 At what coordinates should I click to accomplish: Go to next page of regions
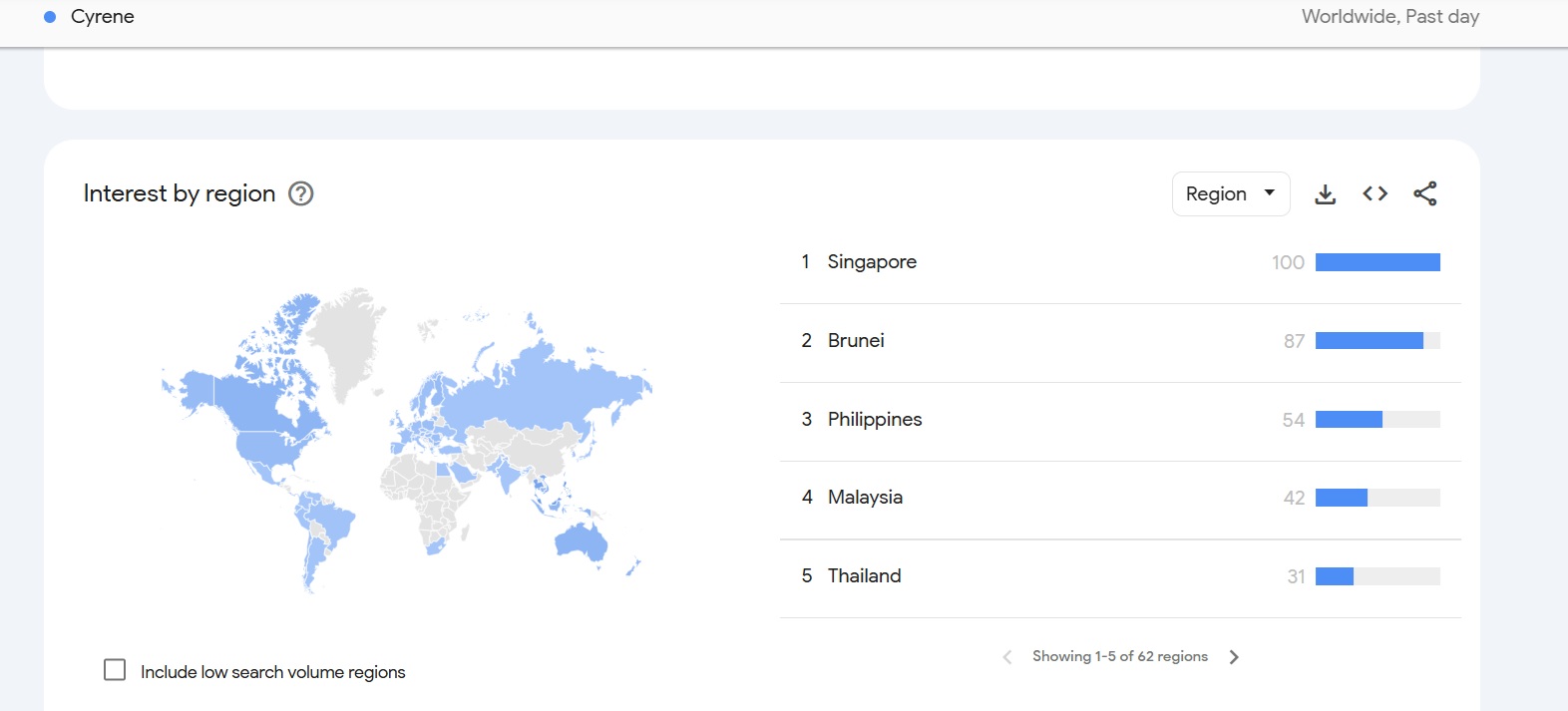click(x=1234, y=657)
